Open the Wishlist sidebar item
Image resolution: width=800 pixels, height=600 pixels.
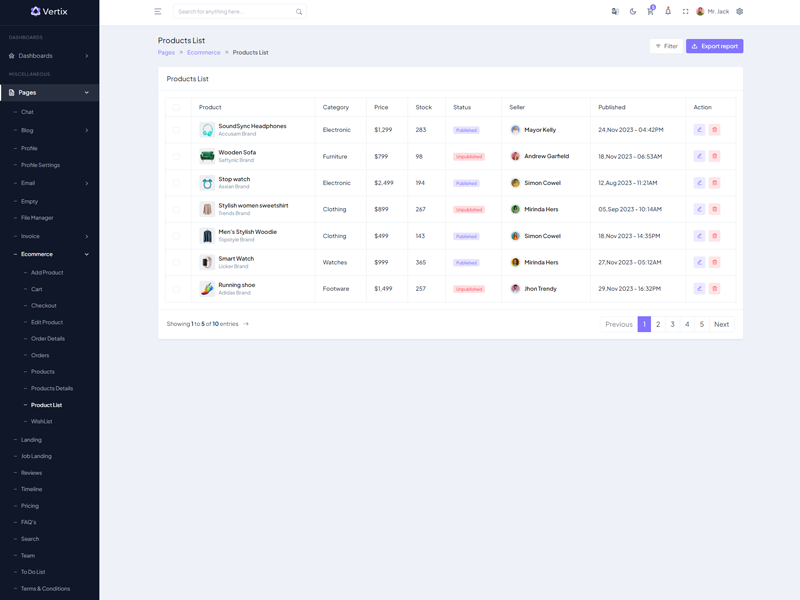tap(42, 422)
